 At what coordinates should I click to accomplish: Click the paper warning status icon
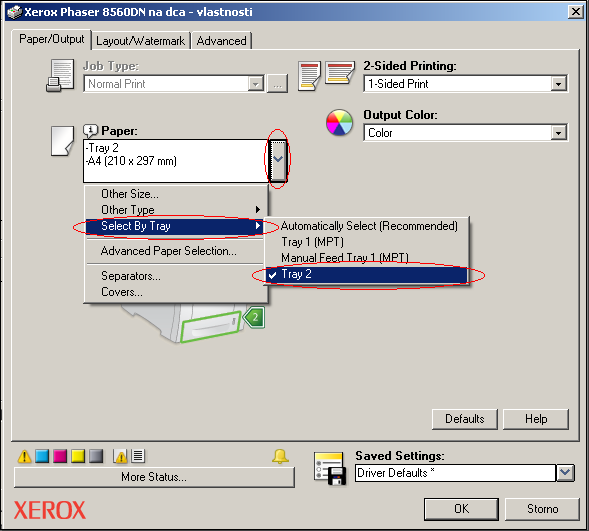click(x=121, y=456)
